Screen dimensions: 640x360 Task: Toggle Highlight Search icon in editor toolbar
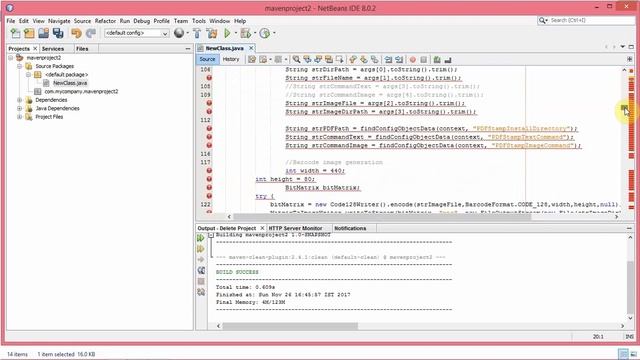coord(328,60)
